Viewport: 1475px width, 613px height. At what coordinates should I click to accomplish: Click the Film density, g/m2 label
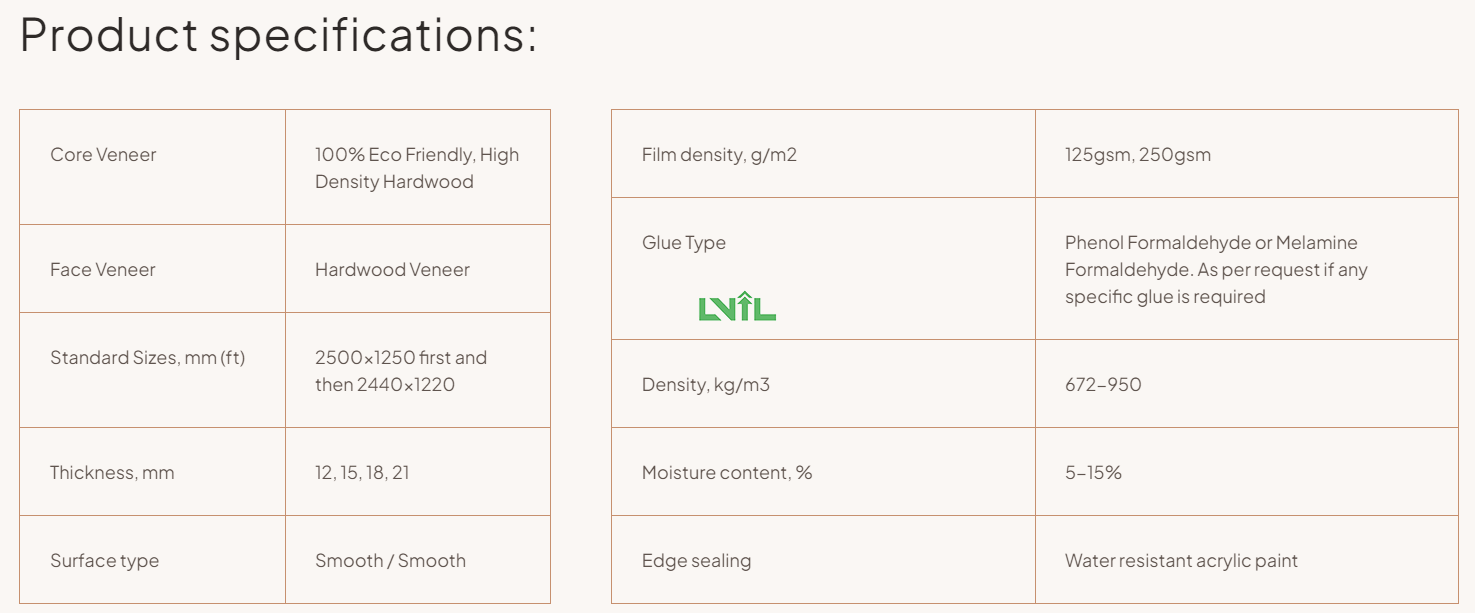720,155
